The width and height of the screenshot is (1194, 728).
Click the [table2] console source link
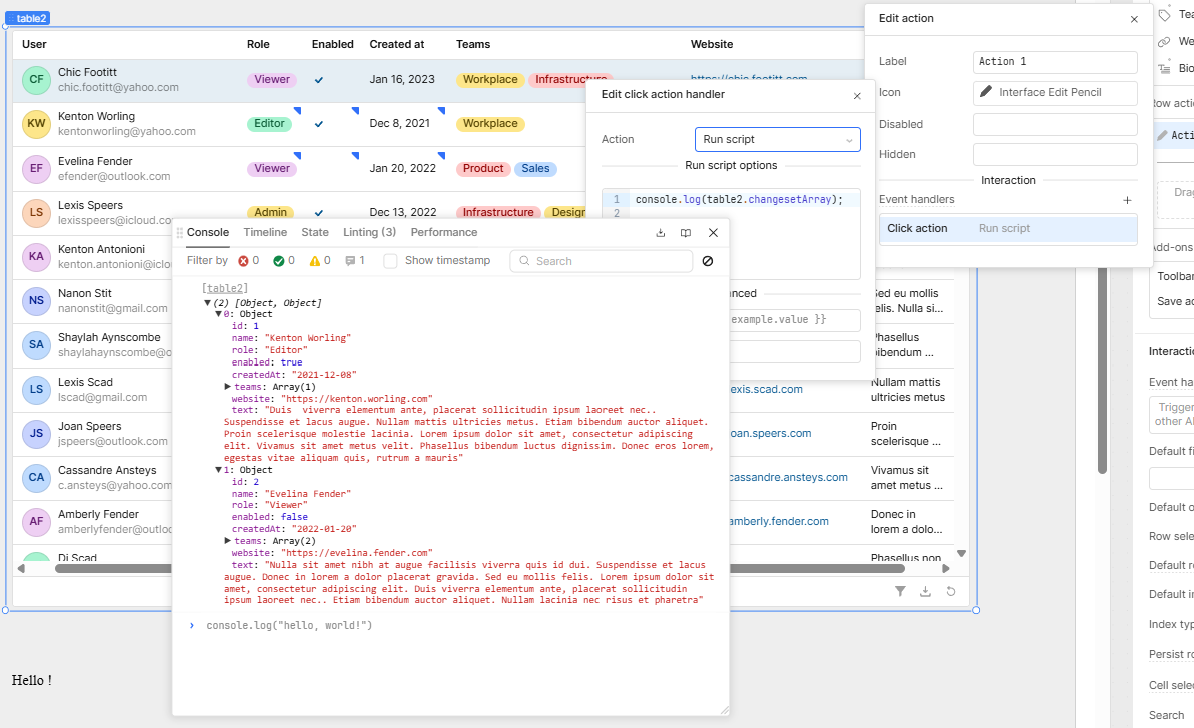(225, 289)
